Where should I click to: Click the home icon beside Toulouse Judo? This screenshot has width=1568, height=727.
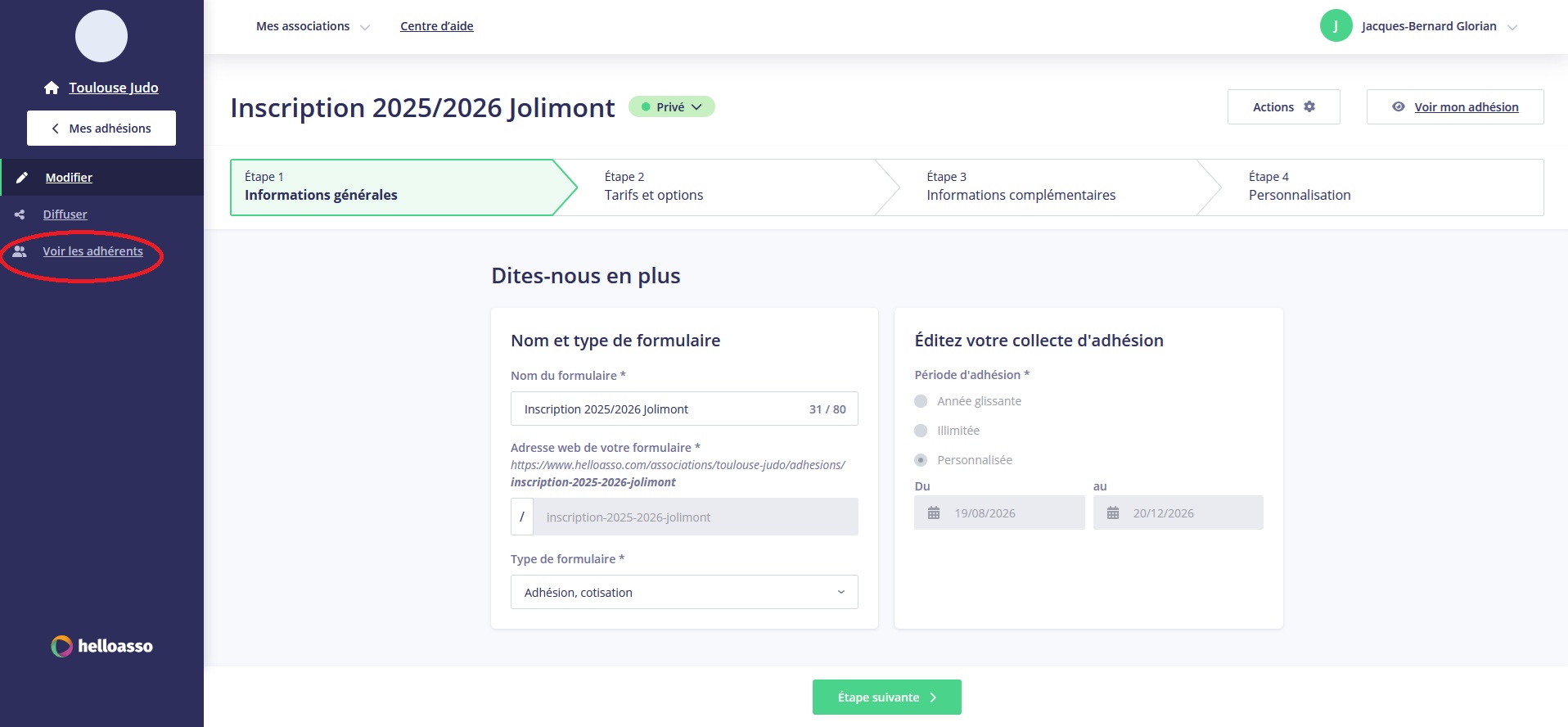52,88
